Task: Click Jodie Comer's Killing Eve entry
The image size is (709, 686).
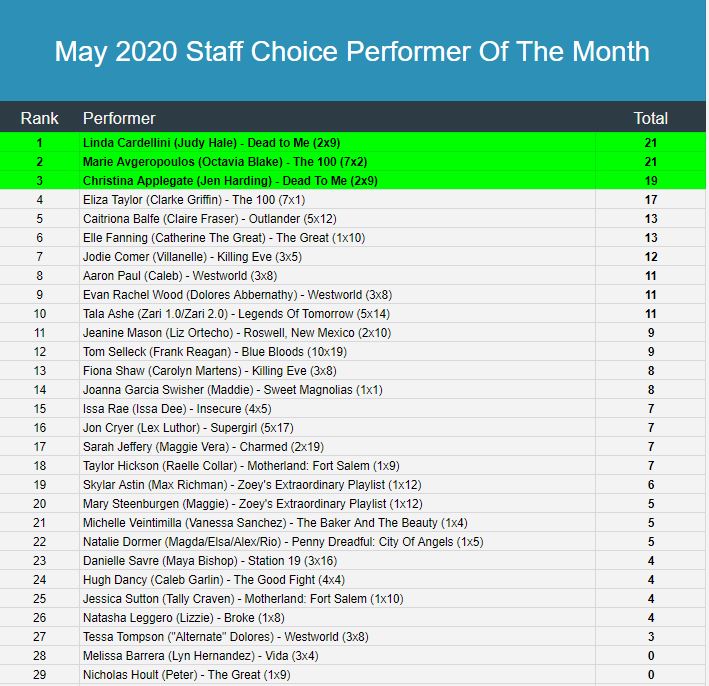Action: click(192, 257)
